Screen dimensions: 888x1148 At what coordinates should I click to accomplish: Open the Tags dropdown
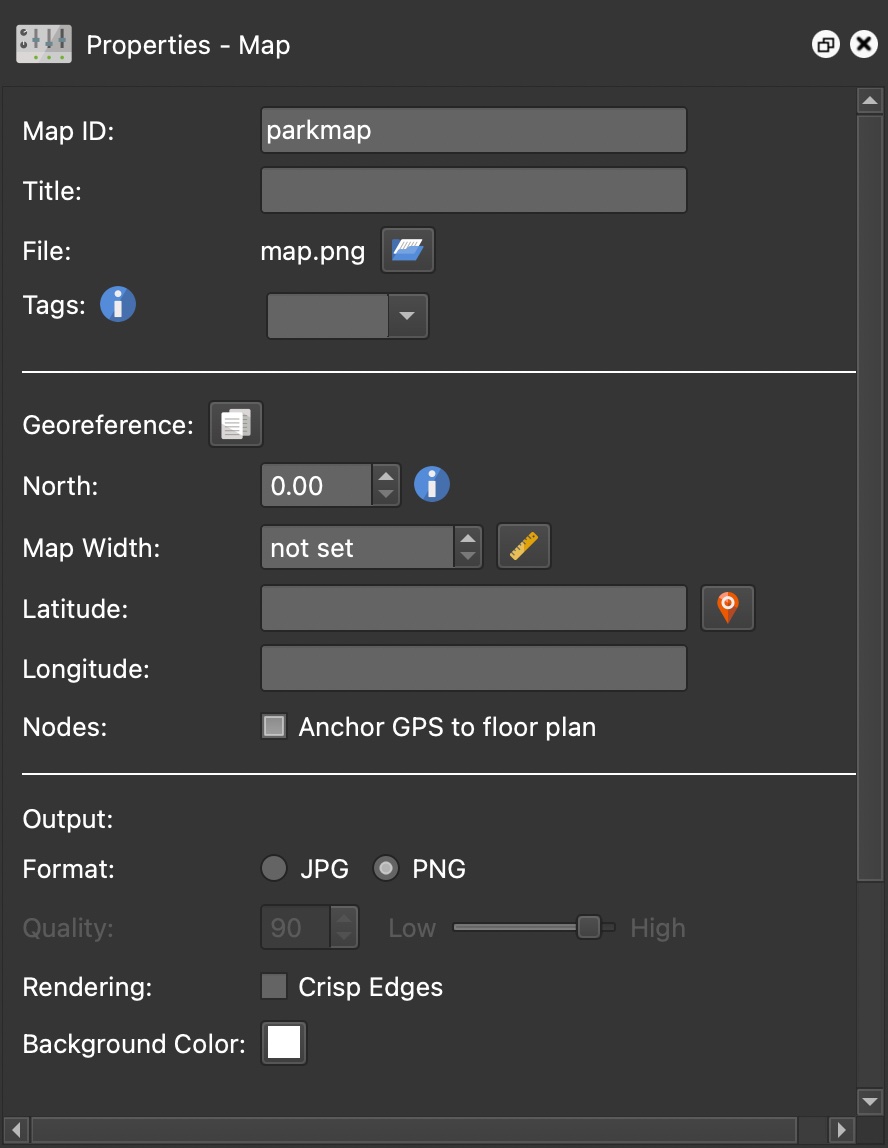click(x=406, y=316)
